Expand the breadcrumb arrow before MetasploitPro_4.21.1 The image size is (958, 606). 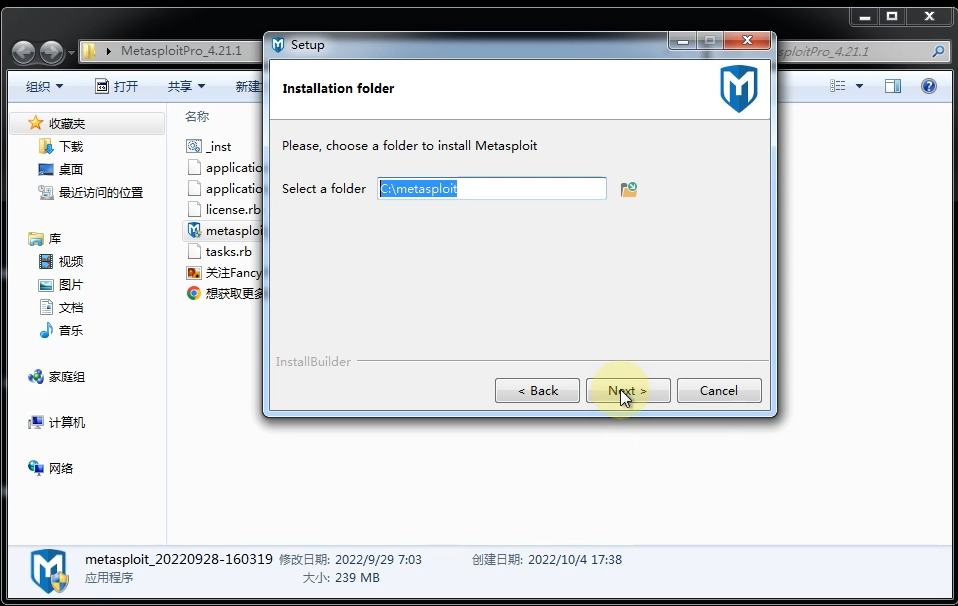pos(109,51)
